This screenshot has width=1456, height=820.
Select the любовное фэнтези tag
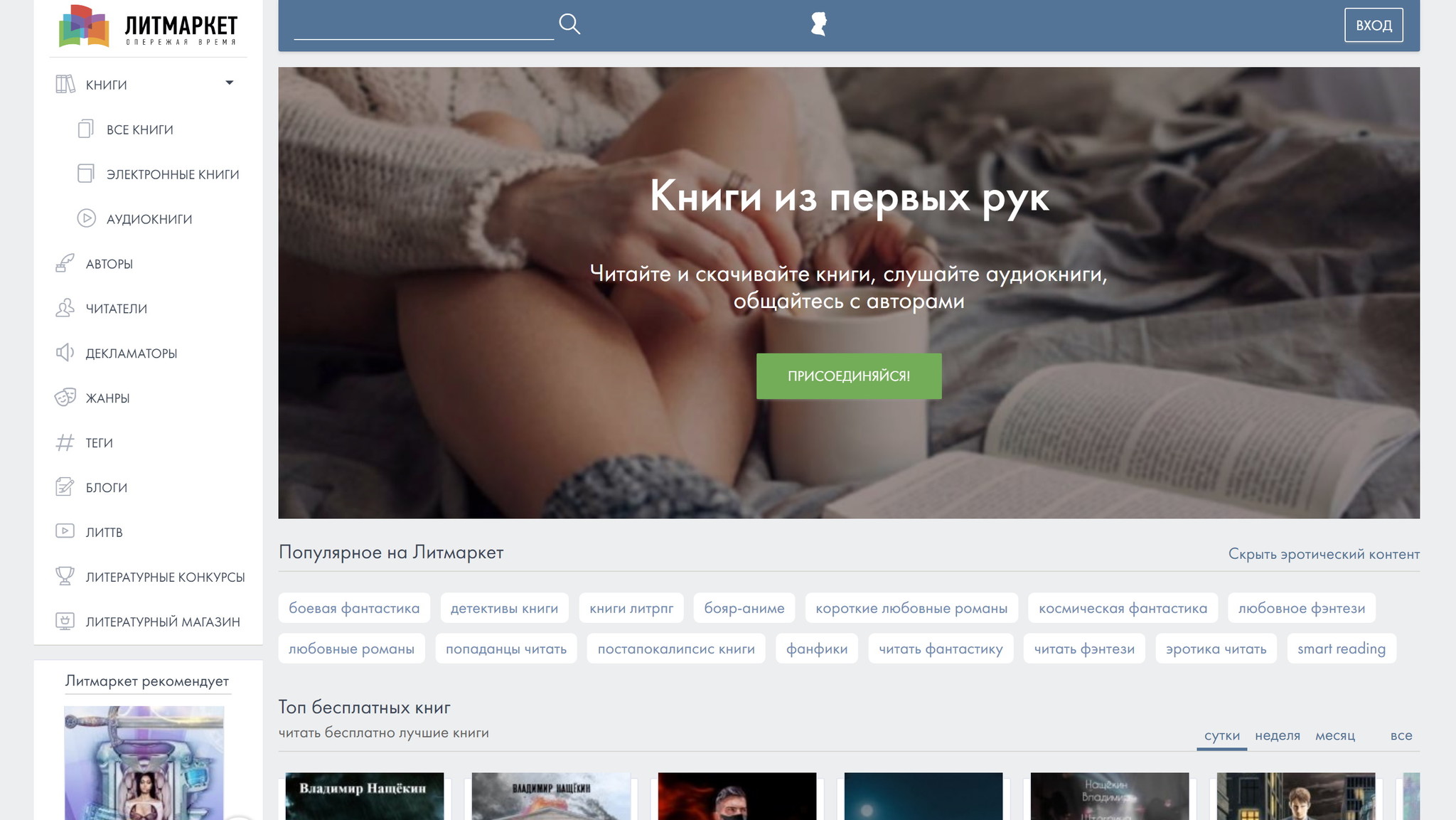tap(1302, 608)
